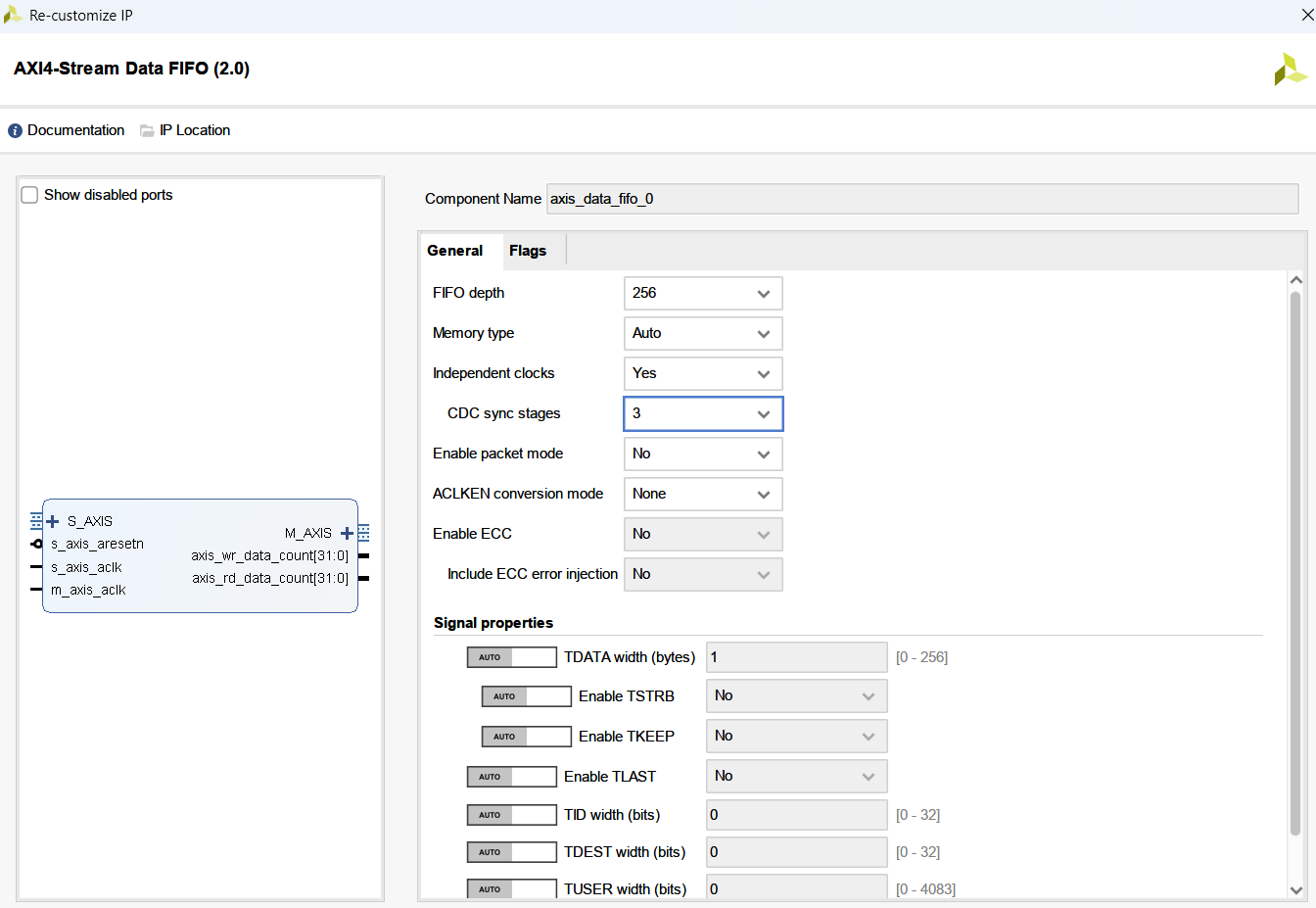The image size is (1316, 908).
Task: Enable the Show disabled ports checkbox
Action: click(29, 195)
